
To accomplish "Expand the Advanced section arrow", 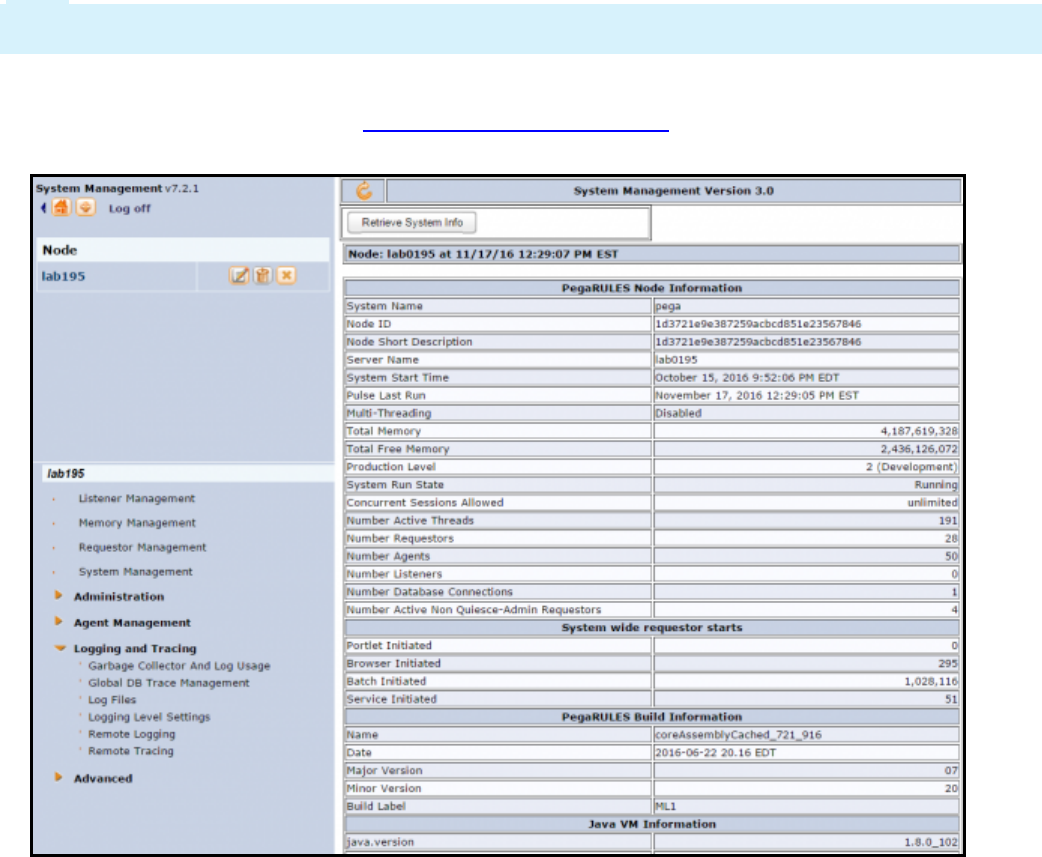I will [59, 777].
